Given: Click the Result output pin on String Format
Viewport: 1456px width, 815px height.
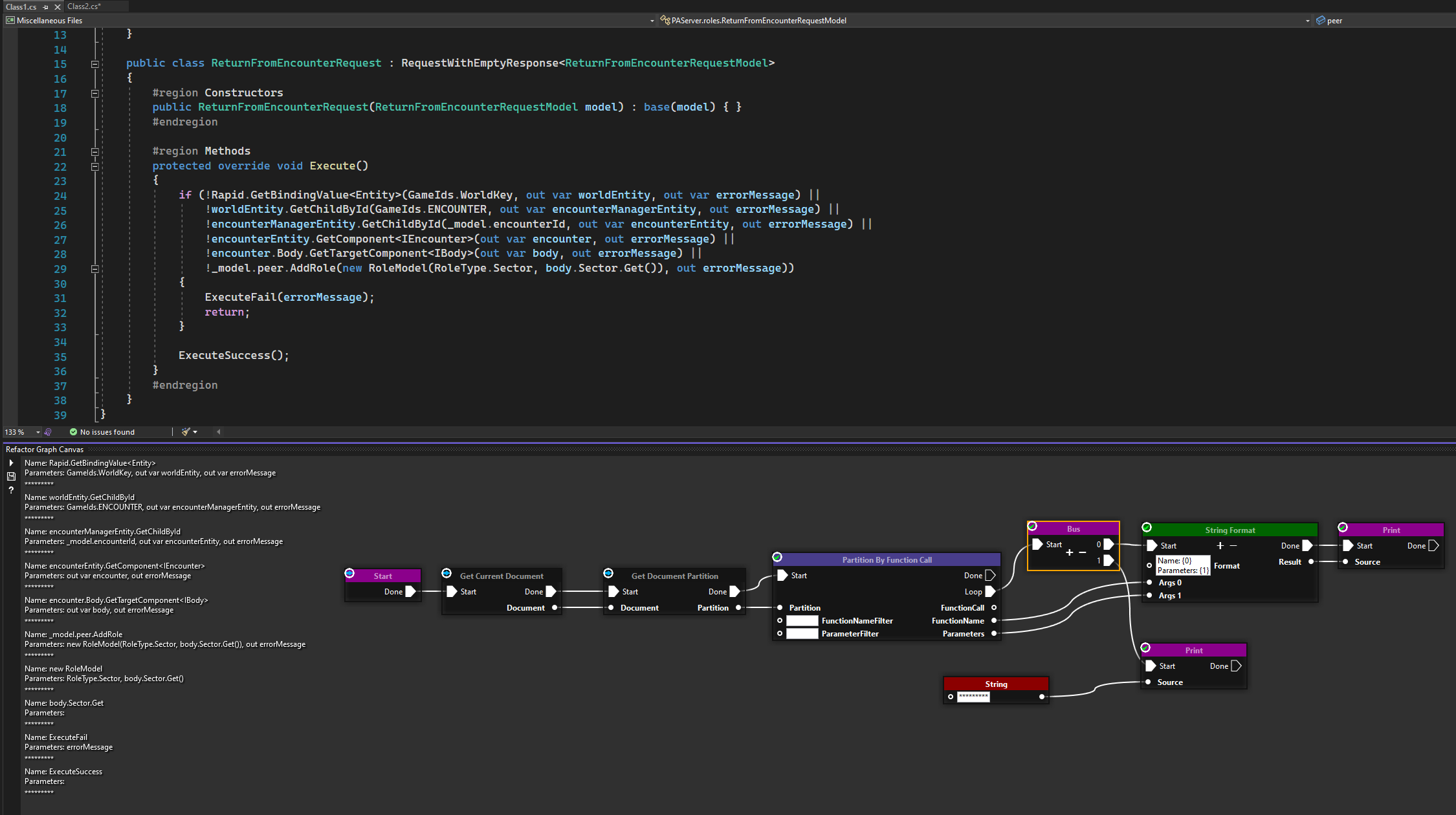Looking at the screenshot, I should (1311, 562).
